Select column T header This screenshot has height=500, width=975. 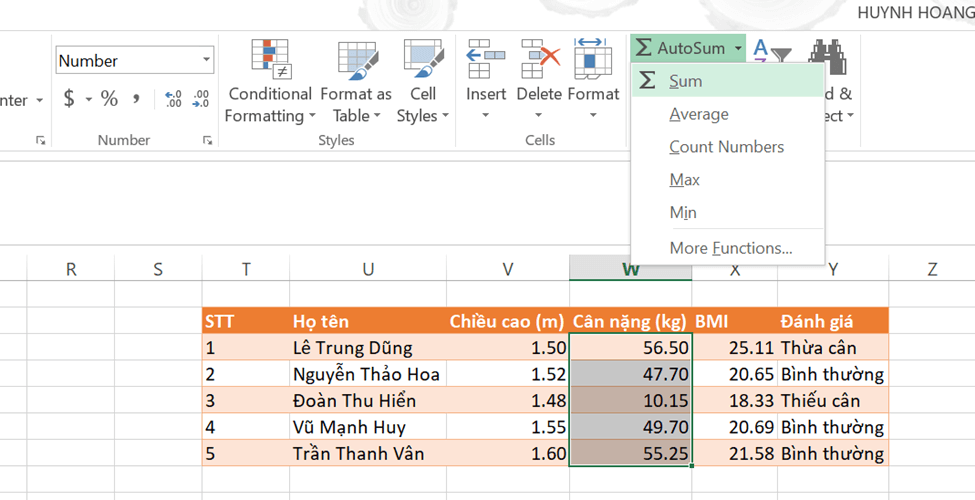click(246, 269)
